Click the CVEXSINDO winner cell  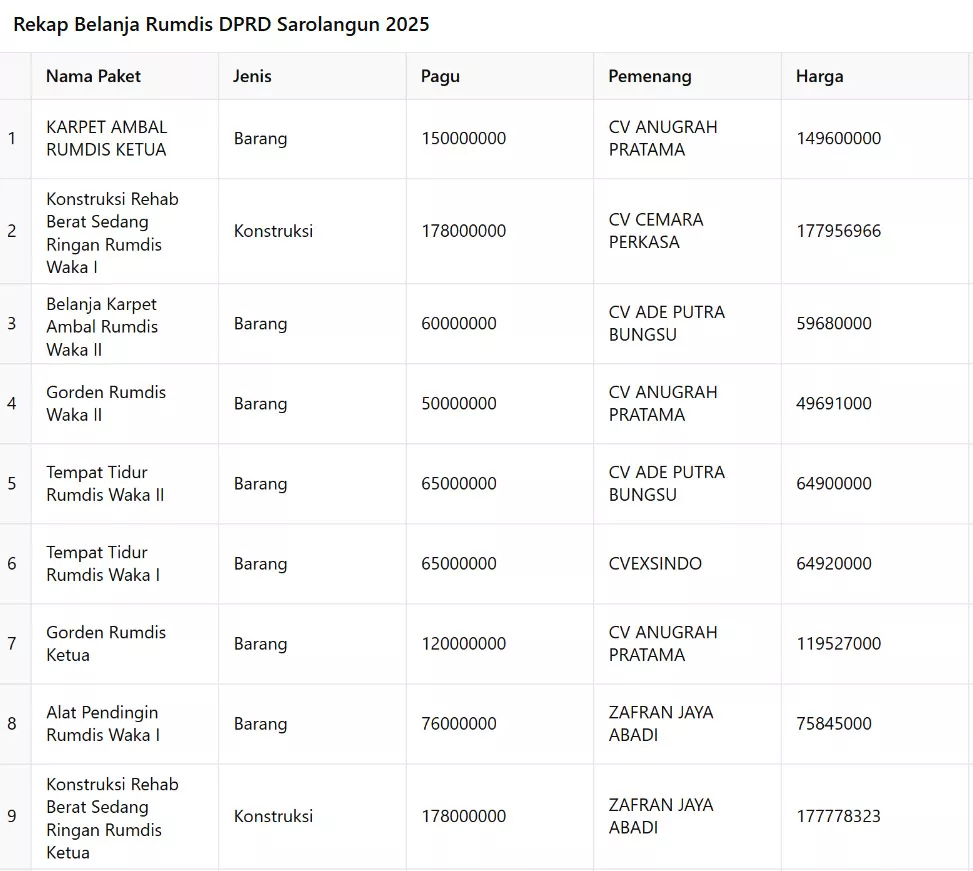655,564
